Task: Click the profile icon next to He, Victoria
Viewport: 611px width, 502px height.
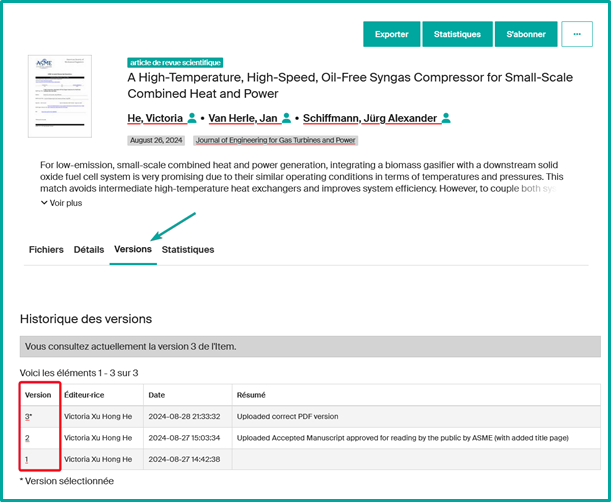Action: click(x=191, y=118)
